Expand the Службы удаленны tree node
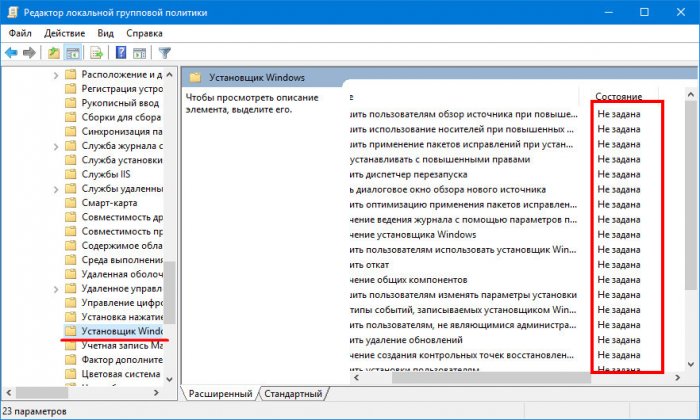 56,190
